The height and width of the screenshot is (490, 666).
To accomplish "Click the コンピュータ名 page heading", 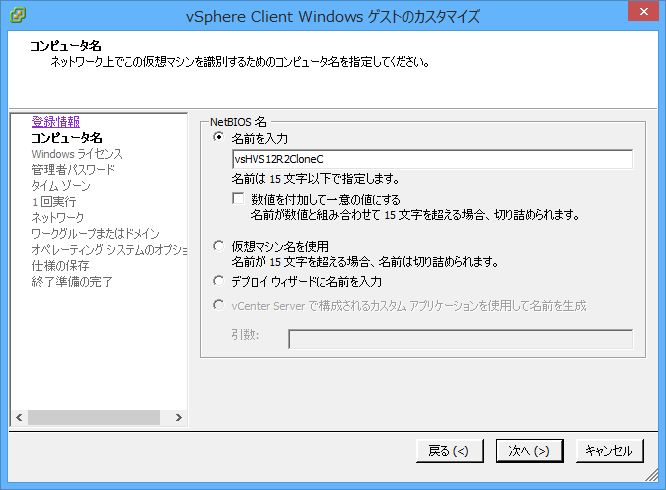I will click(x=66, y=46).
